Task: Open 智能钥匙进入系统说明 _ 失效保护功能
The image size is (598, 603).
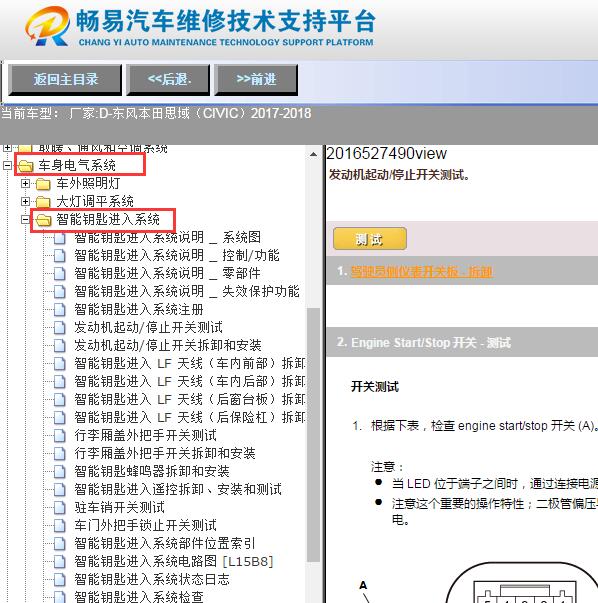Action: click(187, 292)
